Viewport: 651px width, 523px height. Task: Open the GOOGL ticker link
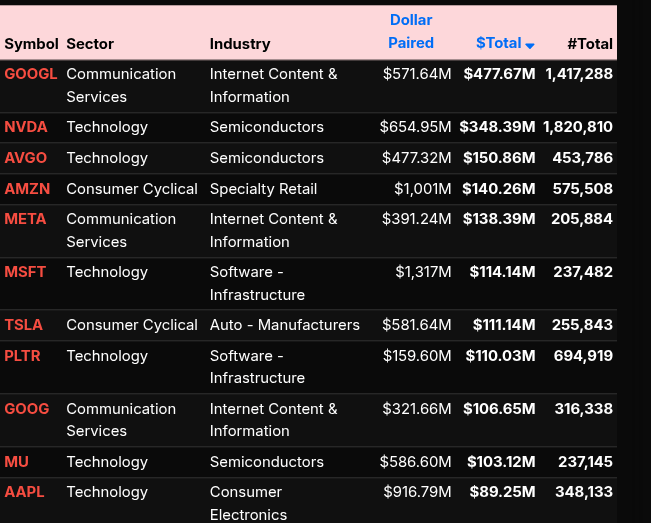31,74
